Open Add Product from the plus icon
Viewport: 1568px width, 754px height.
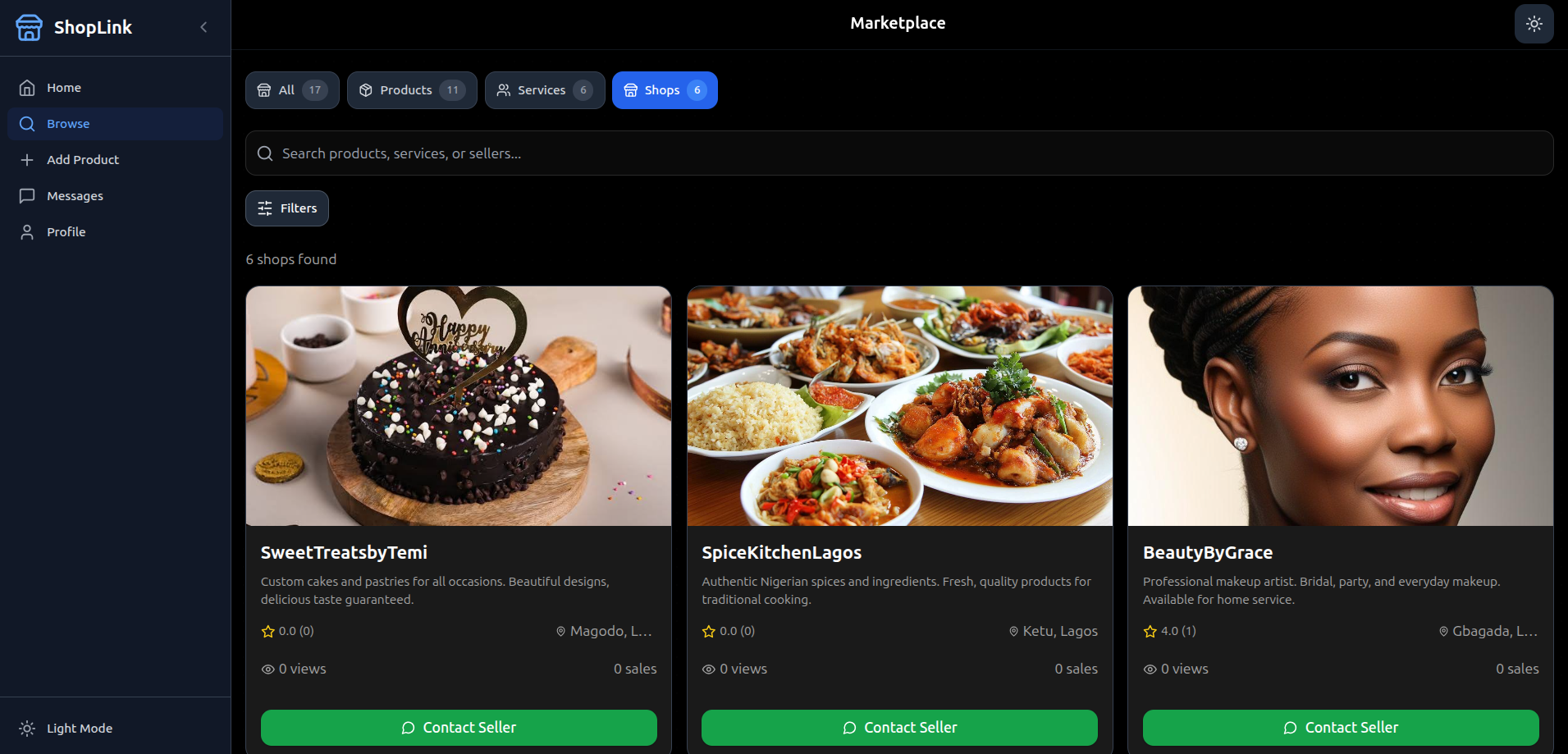pyautogui.click(x=27, y=160)
